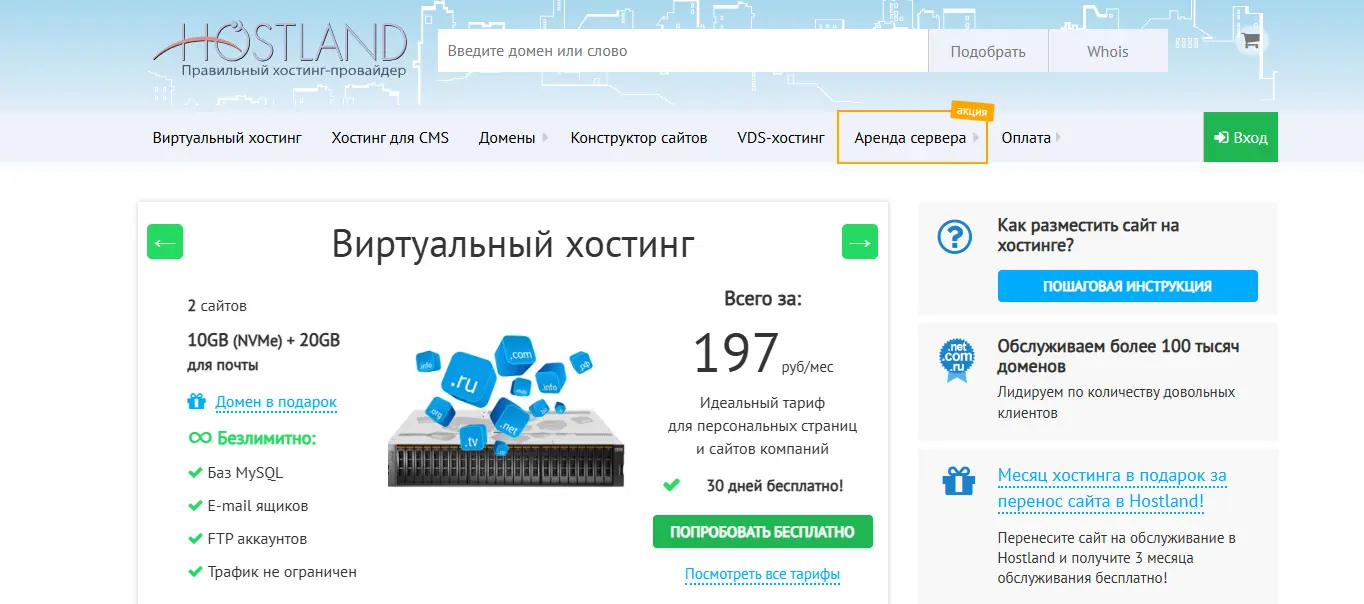
Task: Click the checkmark next to Баз MySQL
Action: coord(195,473)
